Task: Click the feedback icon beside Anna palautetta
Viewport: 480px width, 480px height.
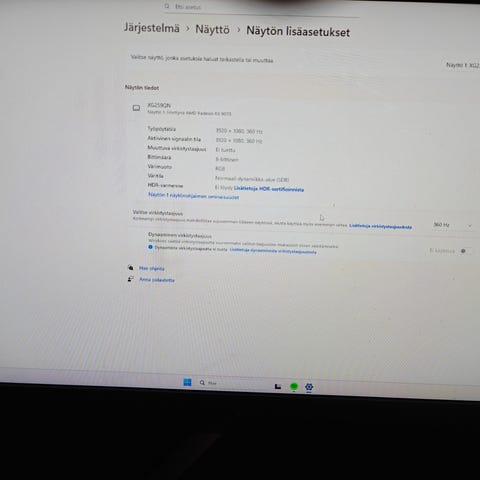Action: pyautogui.click(x=130, y=279)
